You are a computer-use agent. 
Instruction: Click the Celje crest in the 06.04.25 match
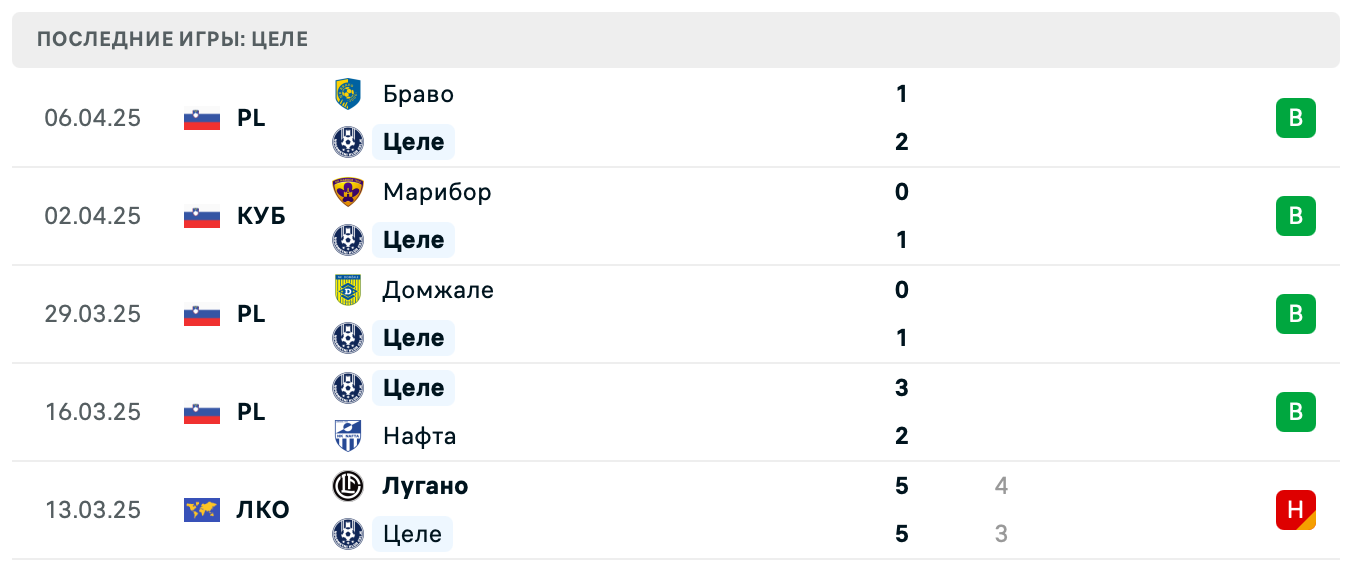(347, 142)
